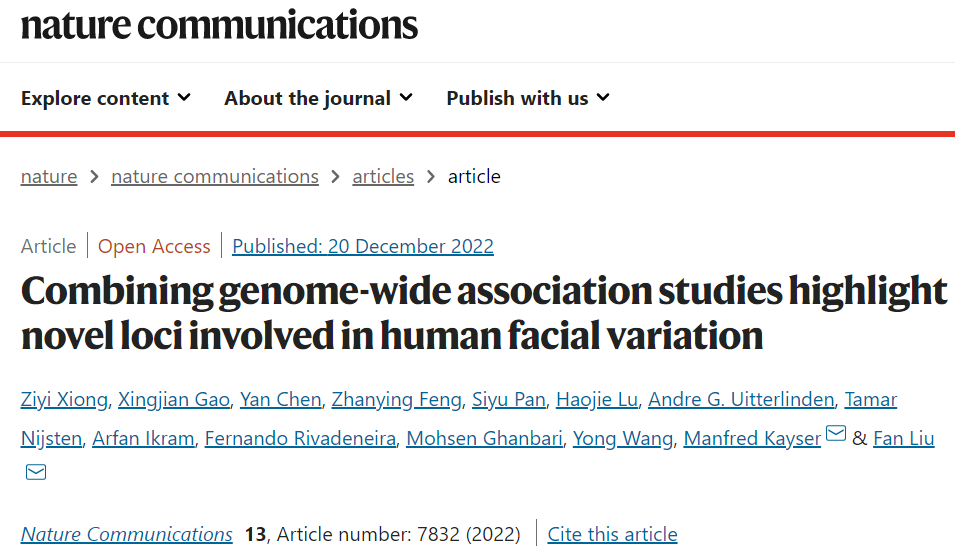Click author Andre G. Uitterlinden
The image size is (955, 553).
pyautogui.click(x=741, y=400)
